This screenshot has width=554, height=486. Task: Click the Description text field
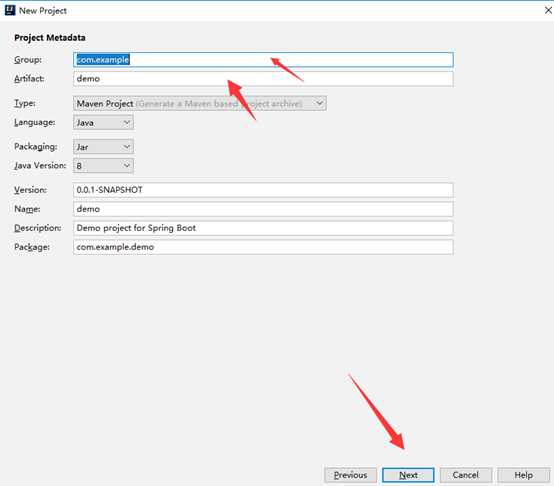tap(263, 228)
